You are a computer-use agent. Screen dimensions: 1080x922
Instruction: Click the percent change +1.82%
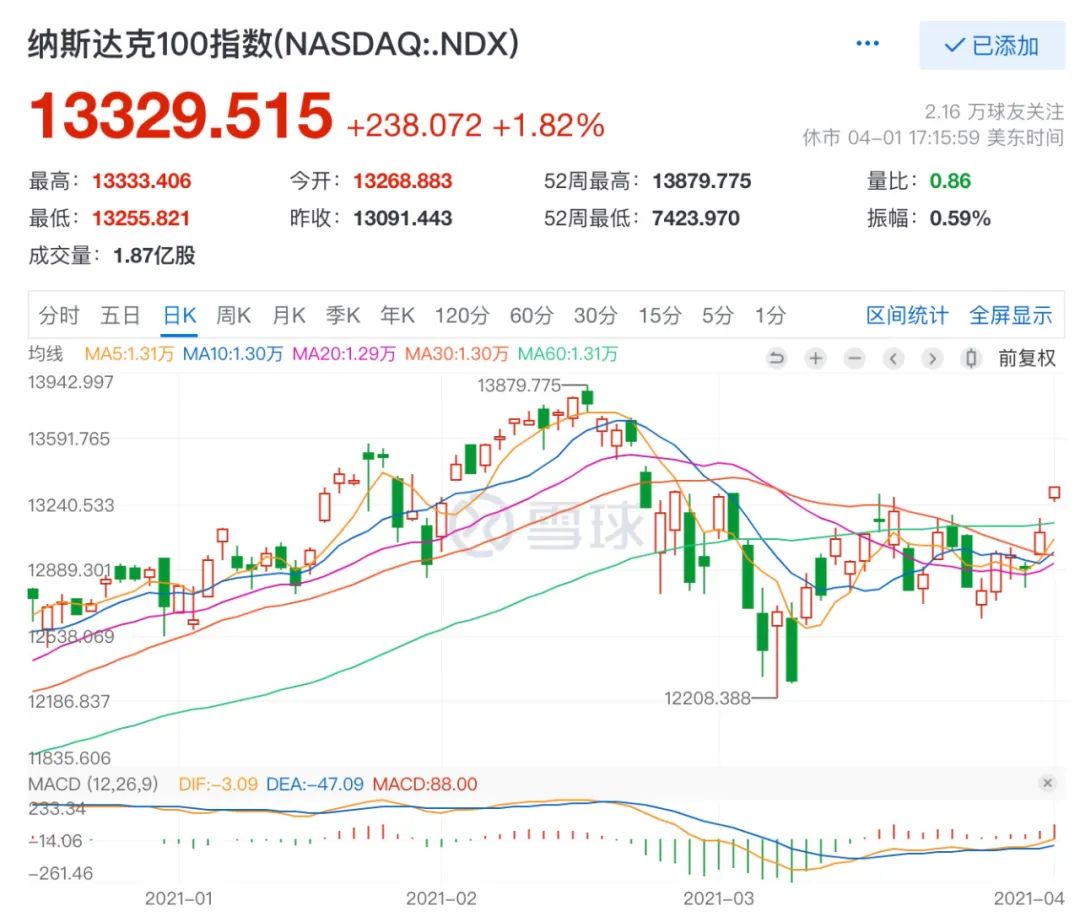pos(548,125)
